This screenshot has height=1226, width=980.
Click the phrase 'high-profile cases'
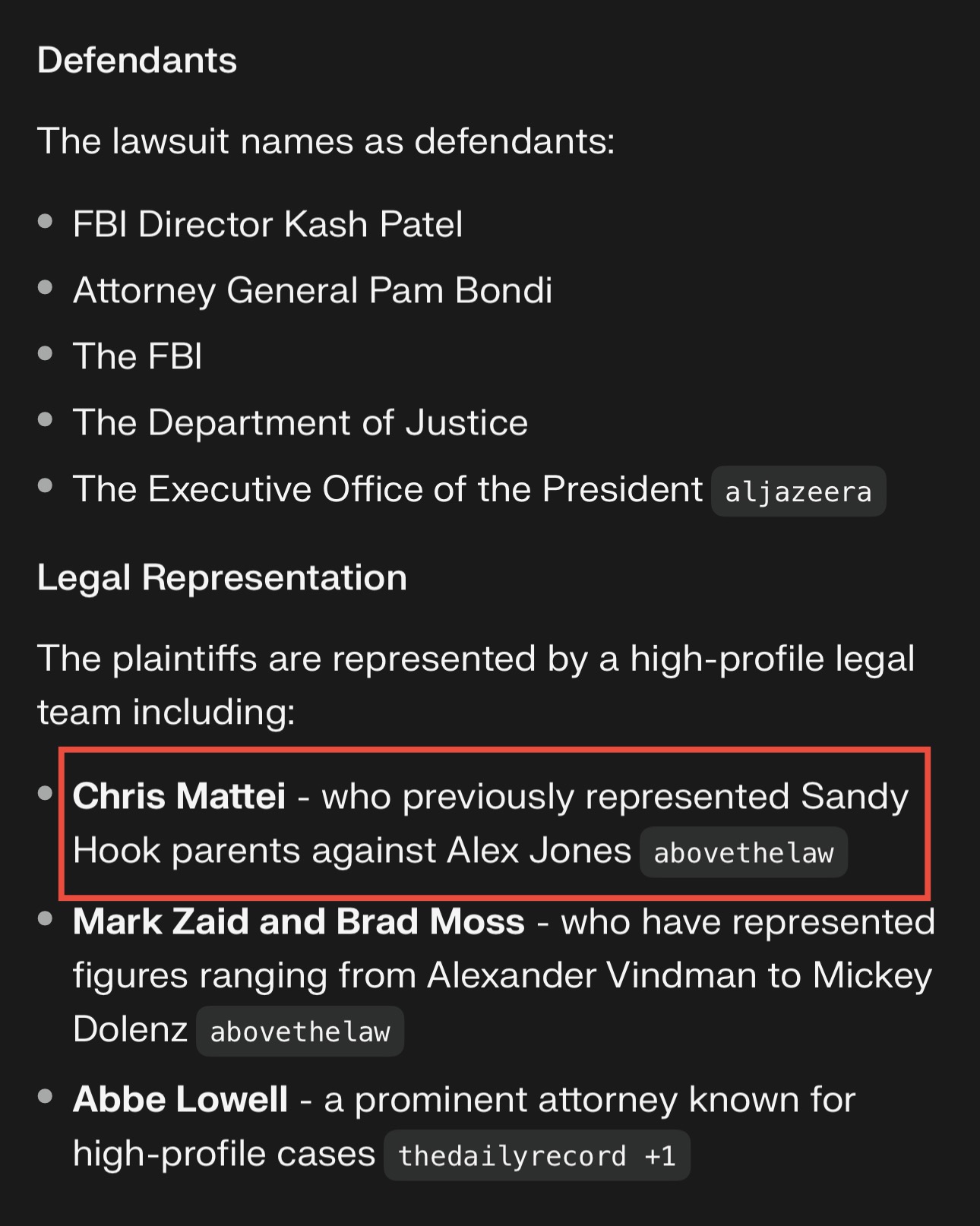click(x=224, y=1153)
